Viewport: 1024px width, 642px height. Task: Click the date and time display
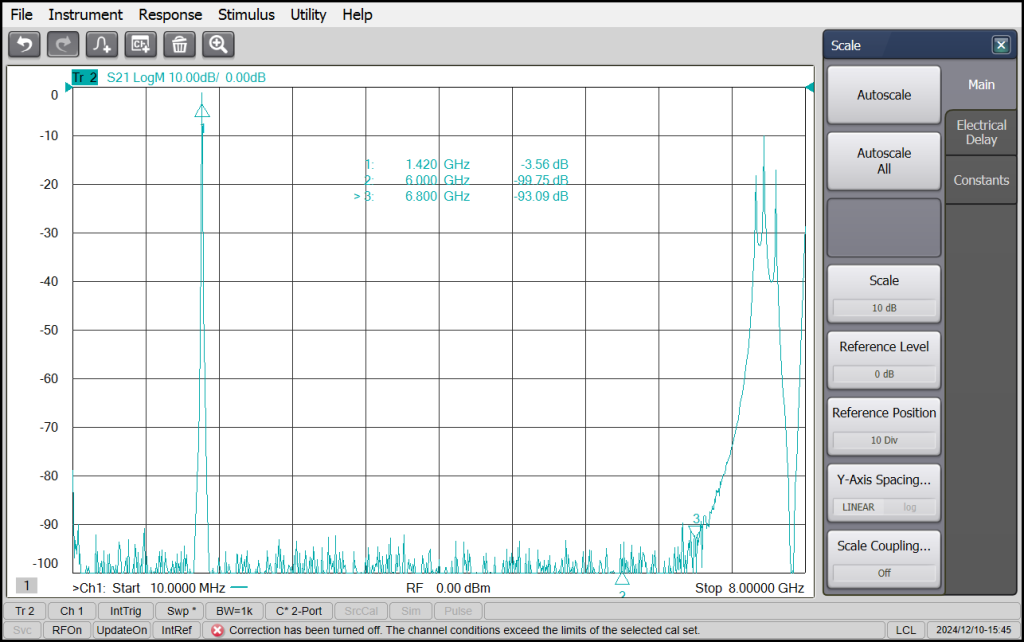pos(974,630)
